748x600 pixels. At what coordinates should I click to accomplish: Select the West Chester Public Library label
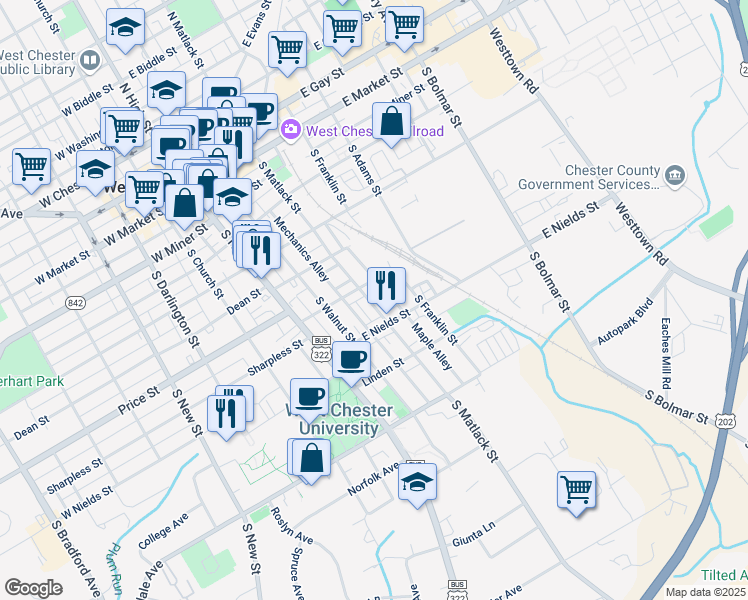point(36,62)
